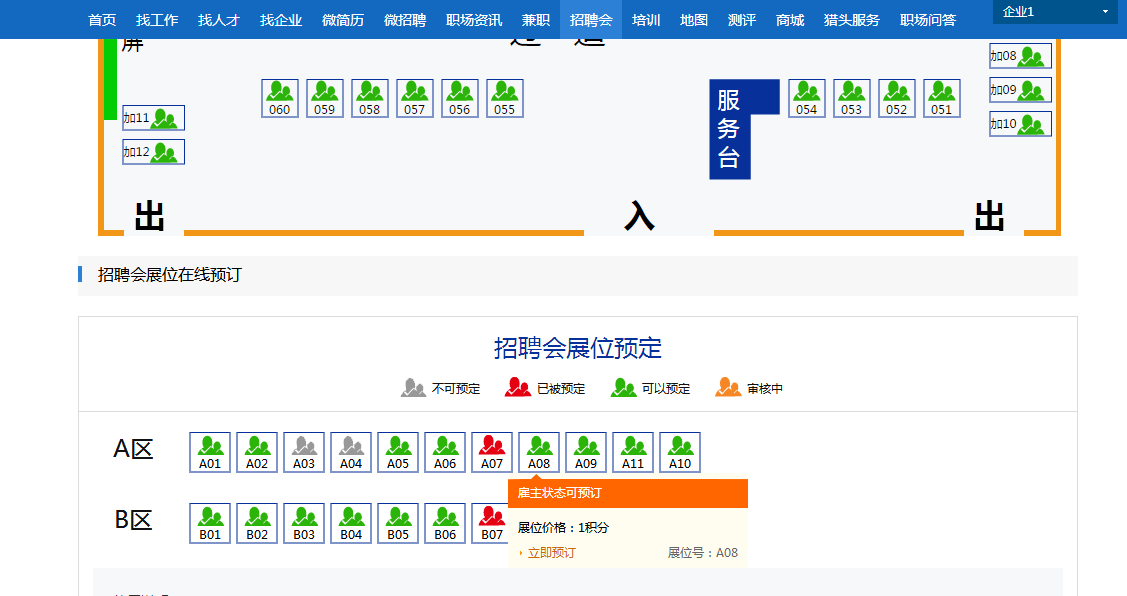Screen dimensions: 1127x596
Task: Open the 猎头服务 menu item
Action: (852, 20)
